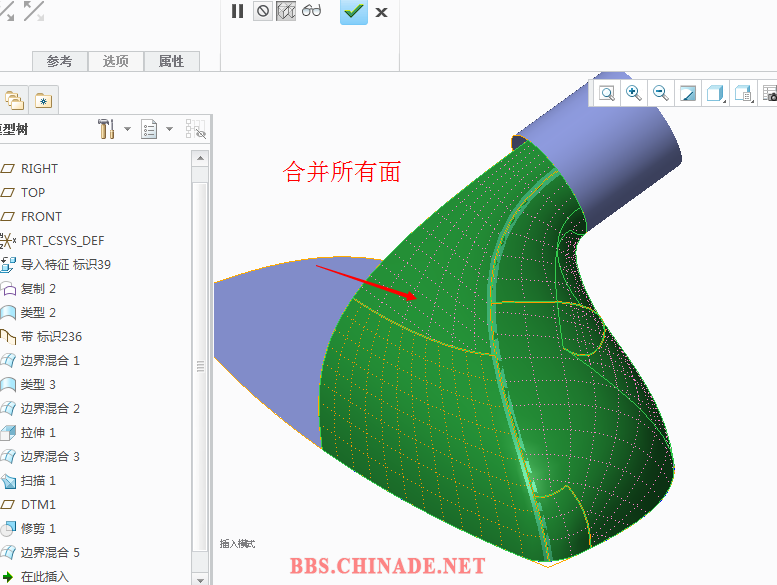This screenshot has height=585, width=777.
Task: Toggle the unattached wireframe preview button
Action: tap(286, 12)
